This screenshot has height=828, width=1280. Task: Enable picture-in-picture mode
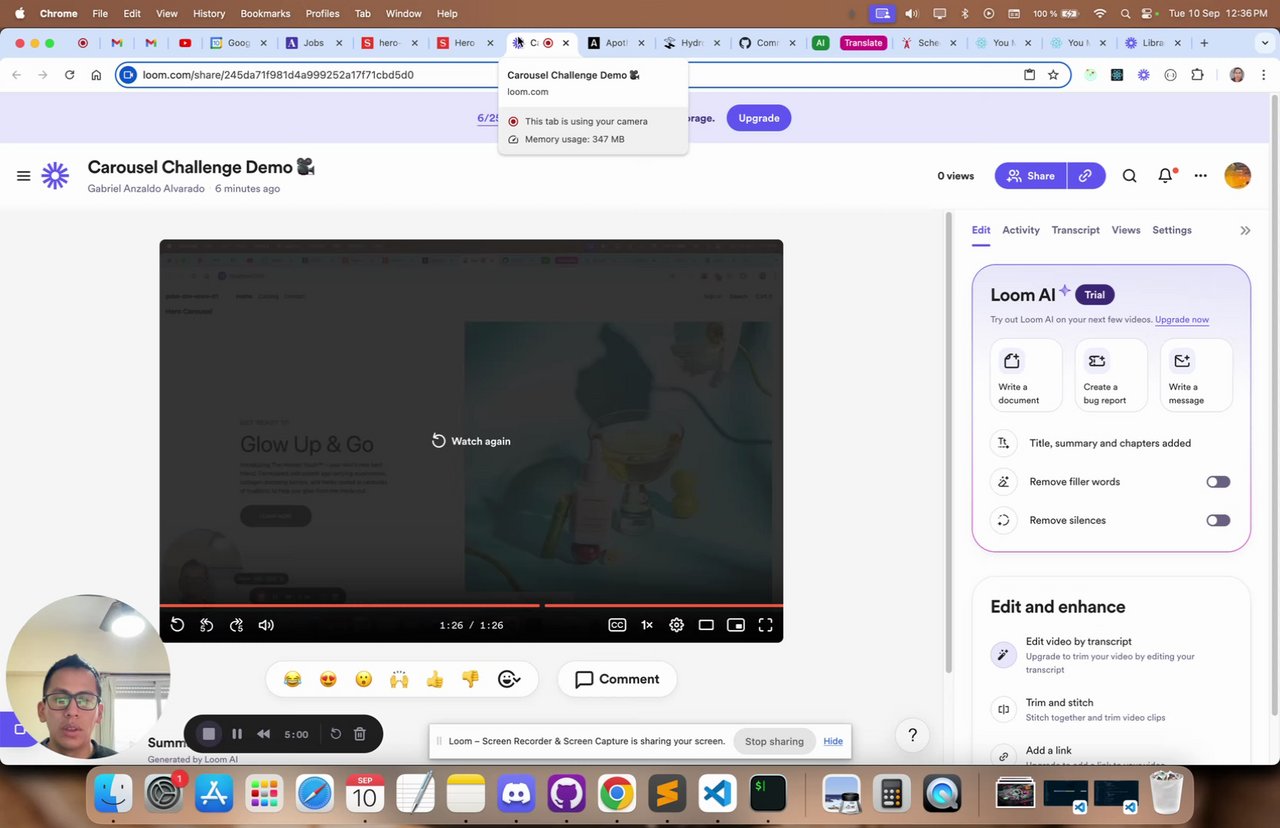pyautogui.click(x=736, y=625)
